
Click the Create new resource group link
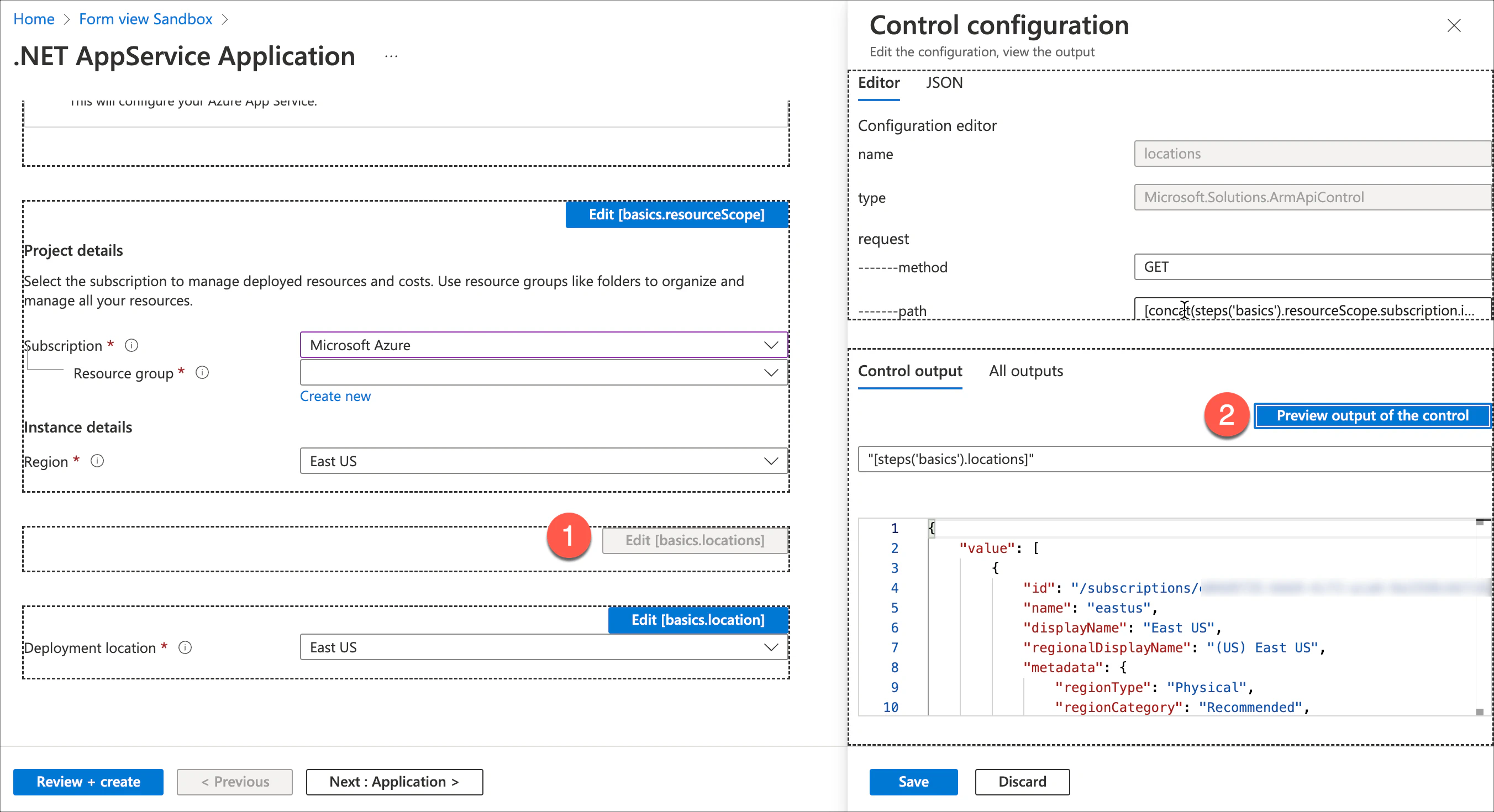(335, 396)
